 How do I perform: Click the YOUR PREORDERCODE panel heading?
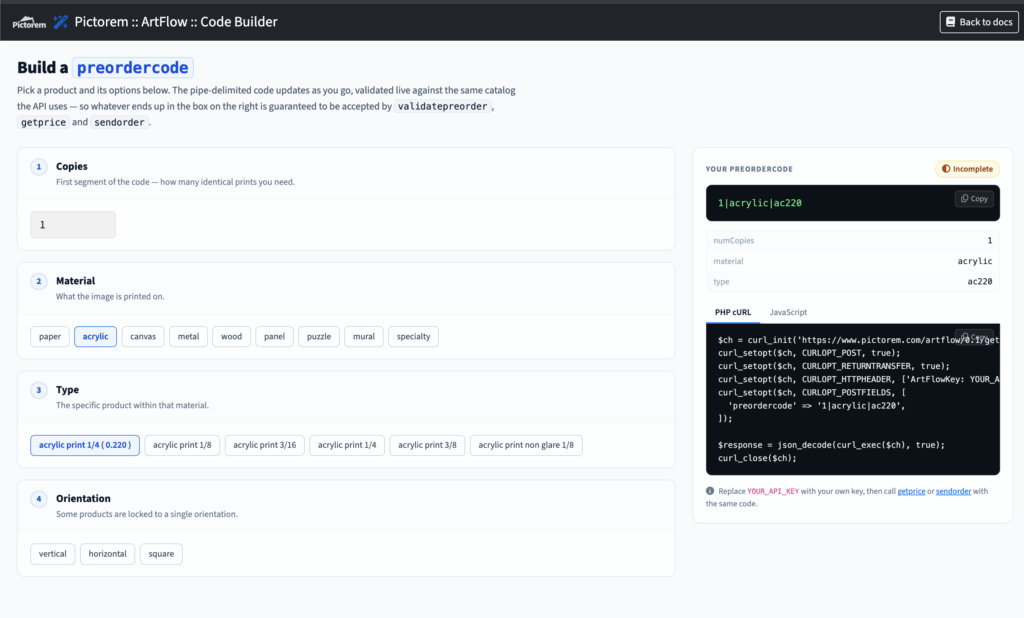coord(749,169)
